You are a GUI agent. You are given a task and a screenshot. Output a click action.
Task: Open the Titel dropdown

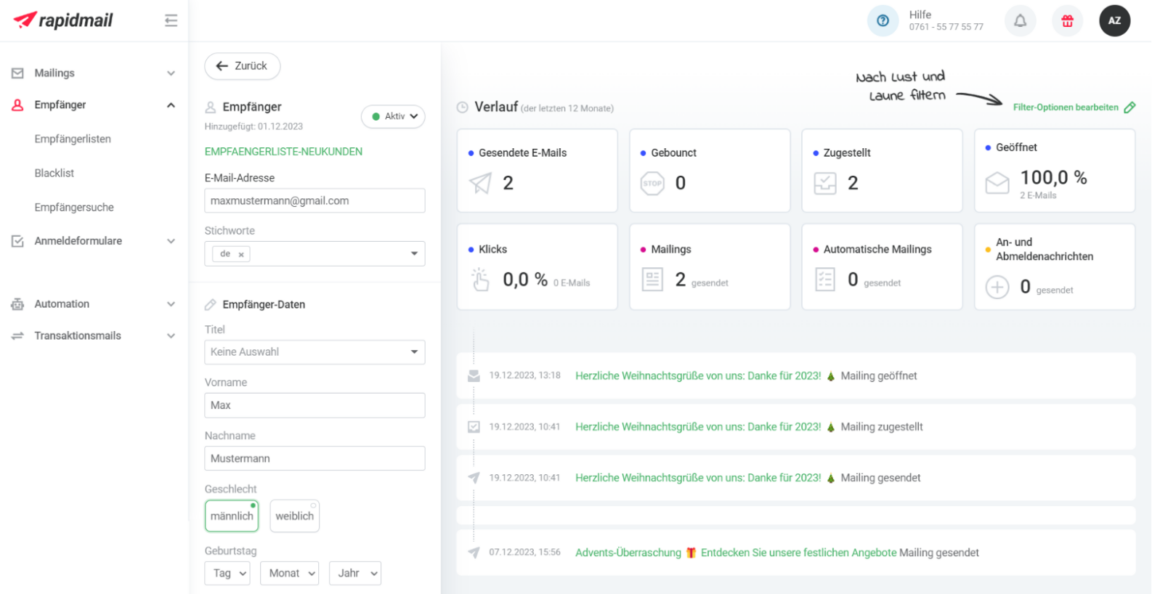(x=314, y=352)
